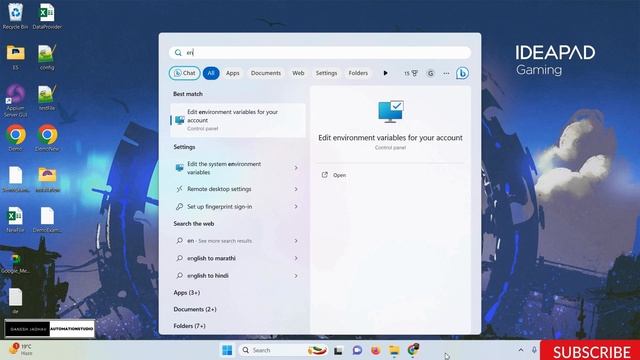640x360 pixels.
Task: Click the Bing icon in search panel
Action: (x=462, y=73)
